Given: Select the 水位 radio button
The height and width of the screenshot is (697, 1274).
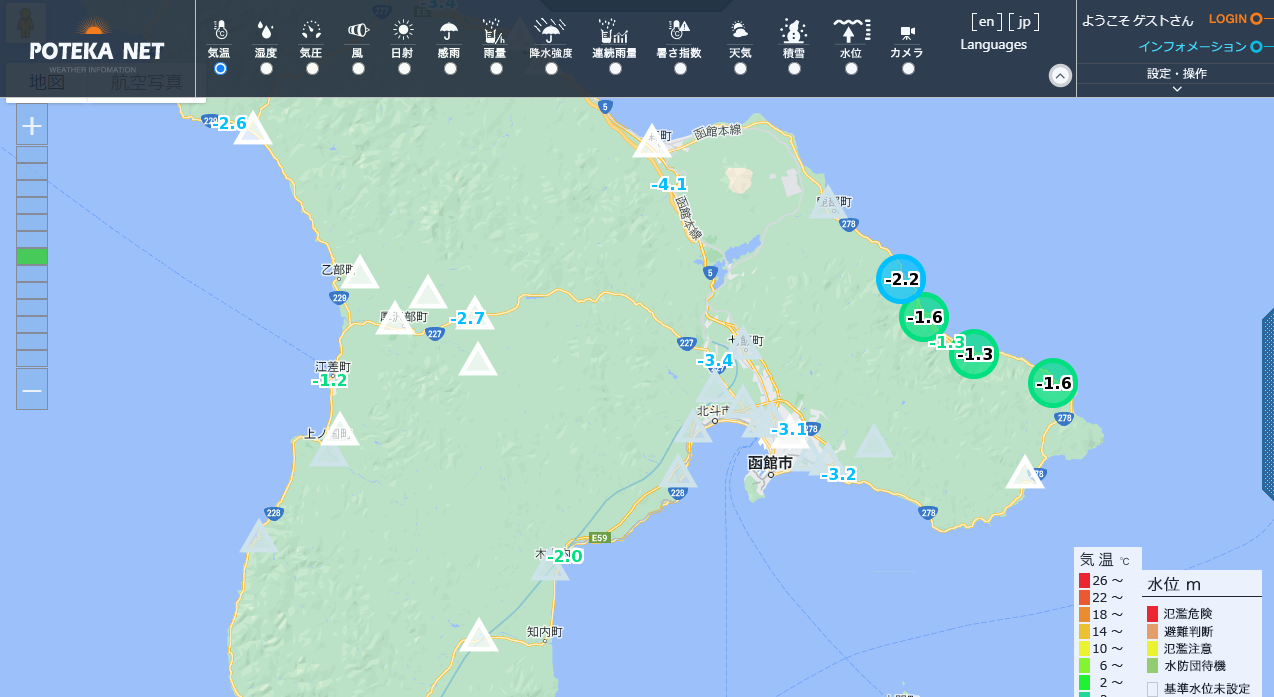Looking at the screenshot, I should (x=851, y=68).
